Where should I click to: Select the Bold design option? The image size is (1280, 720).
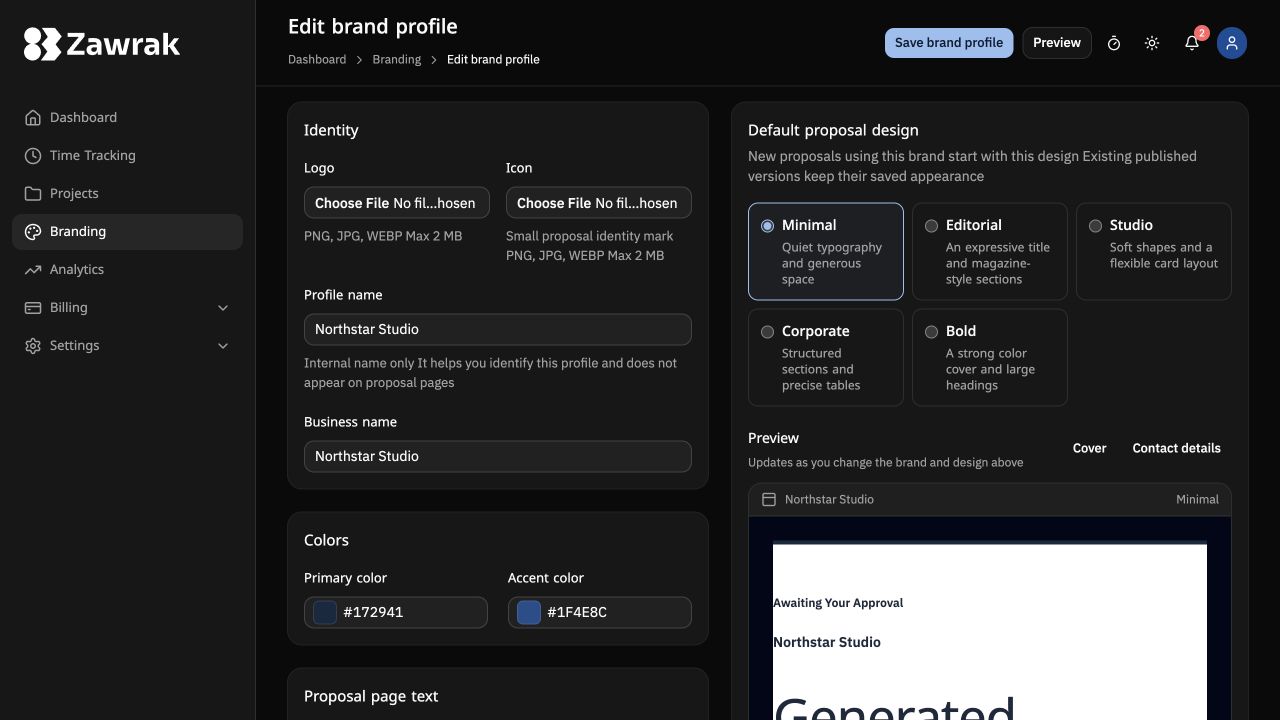pos(990,357)
